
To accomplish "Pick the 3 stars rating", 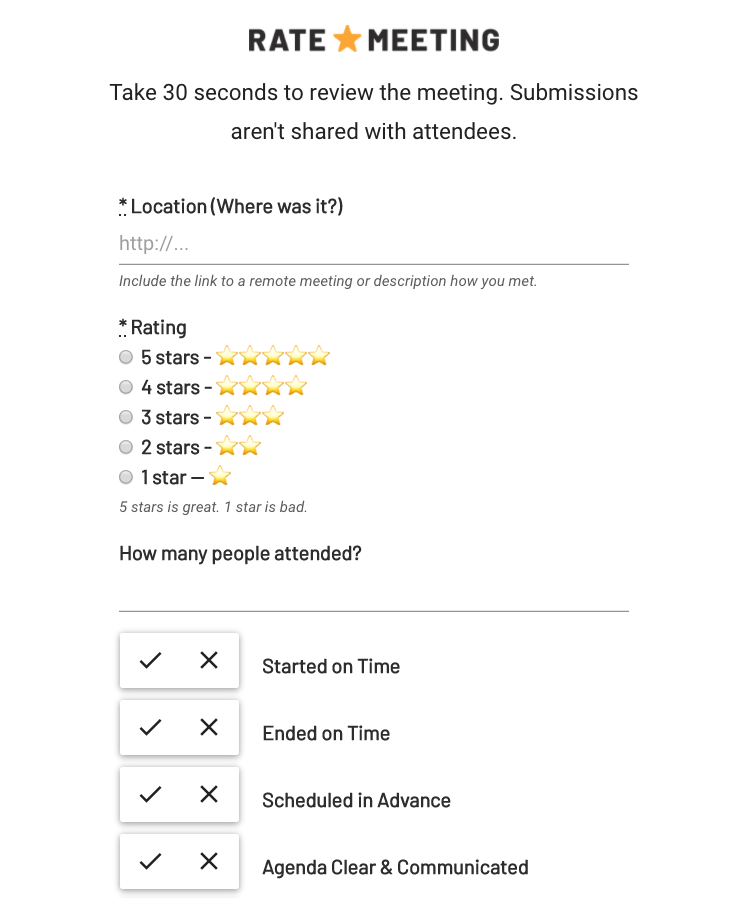I will click(126, 417).
